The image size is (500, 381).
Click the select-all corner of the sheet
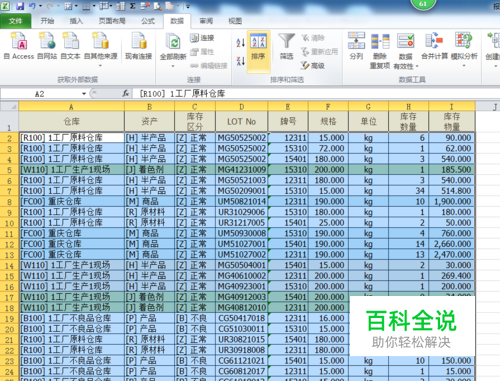click(x=9, y=106)
